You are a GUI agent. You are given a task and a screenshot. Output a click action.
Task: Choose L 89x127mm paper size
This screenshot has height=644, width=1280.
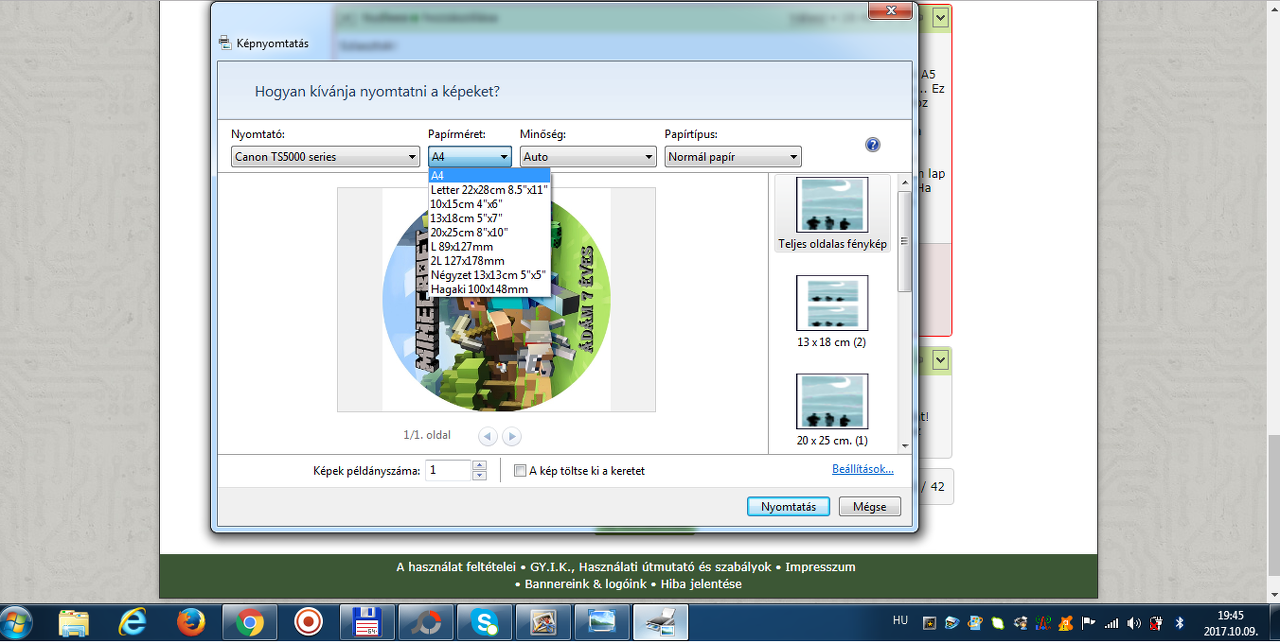[489, 246]
